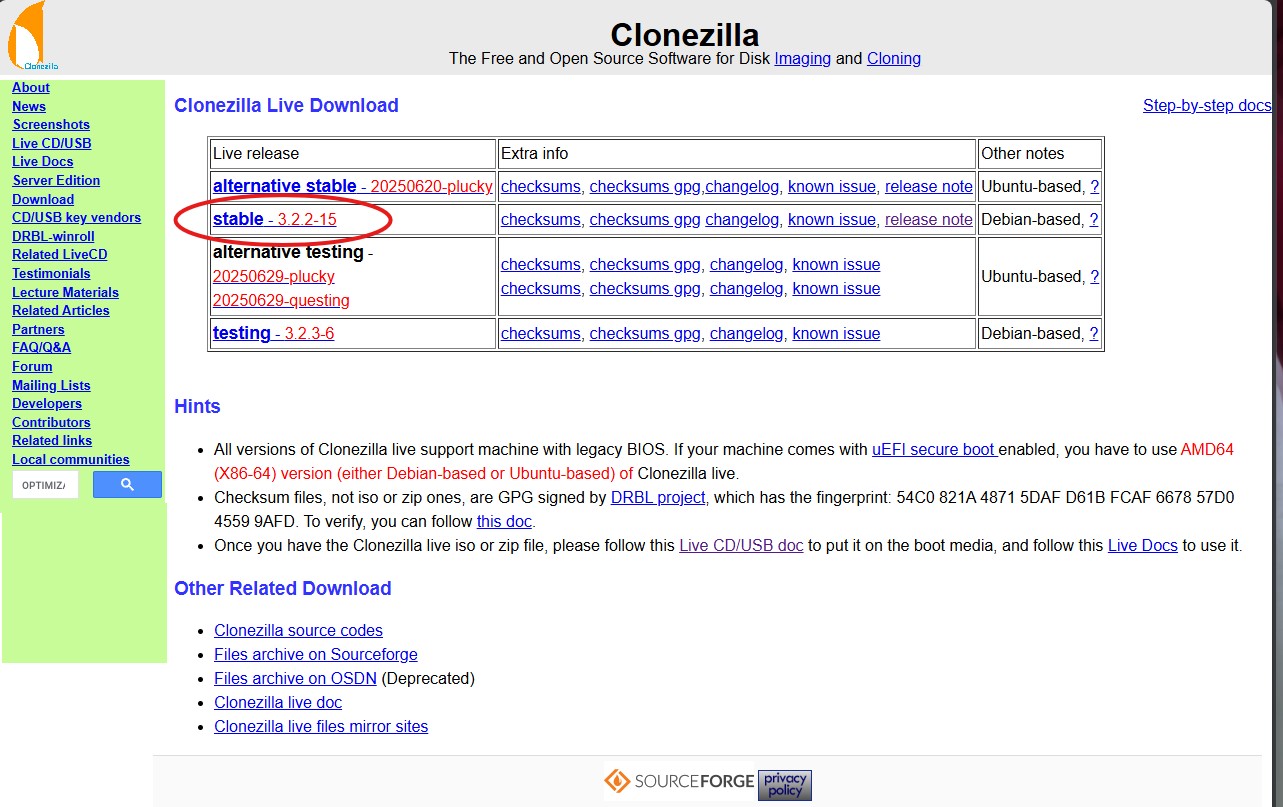
Task: Focus the sidebar search input field
Action: pyautogui.click(x=45, y=485)
